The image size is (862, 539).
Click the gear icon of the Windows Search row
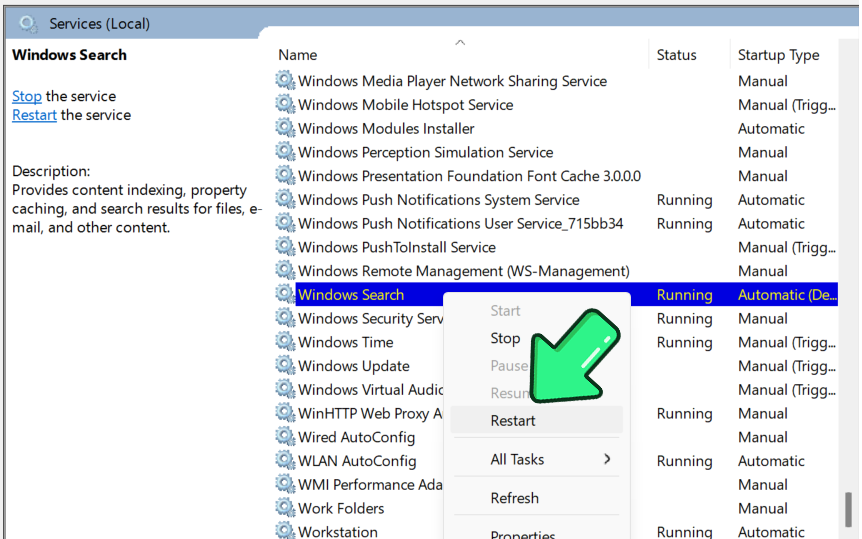pos(285,294)
